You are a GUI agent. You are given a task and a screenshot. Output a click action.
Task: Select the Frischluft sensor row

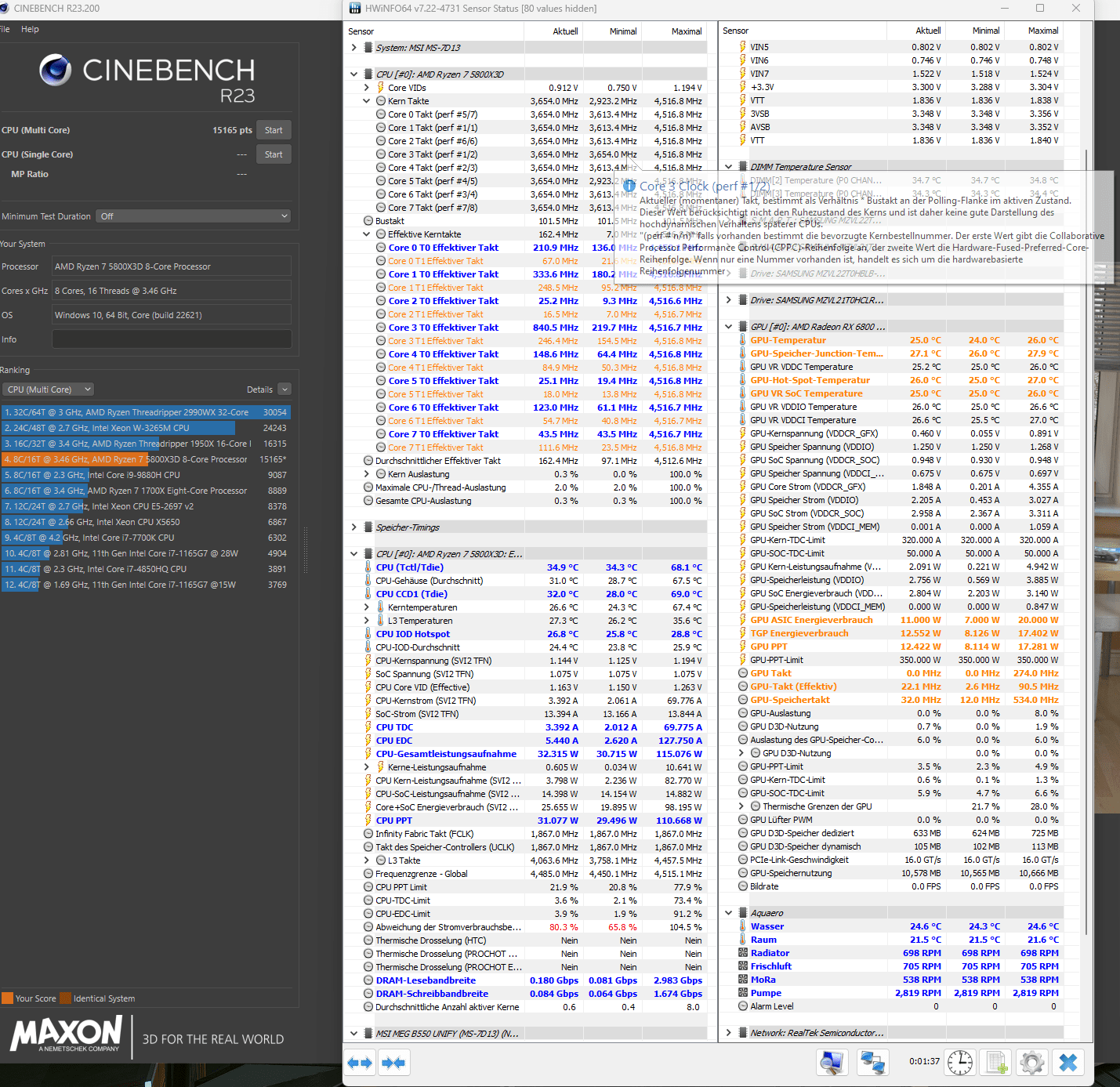[x=891, y=966]
